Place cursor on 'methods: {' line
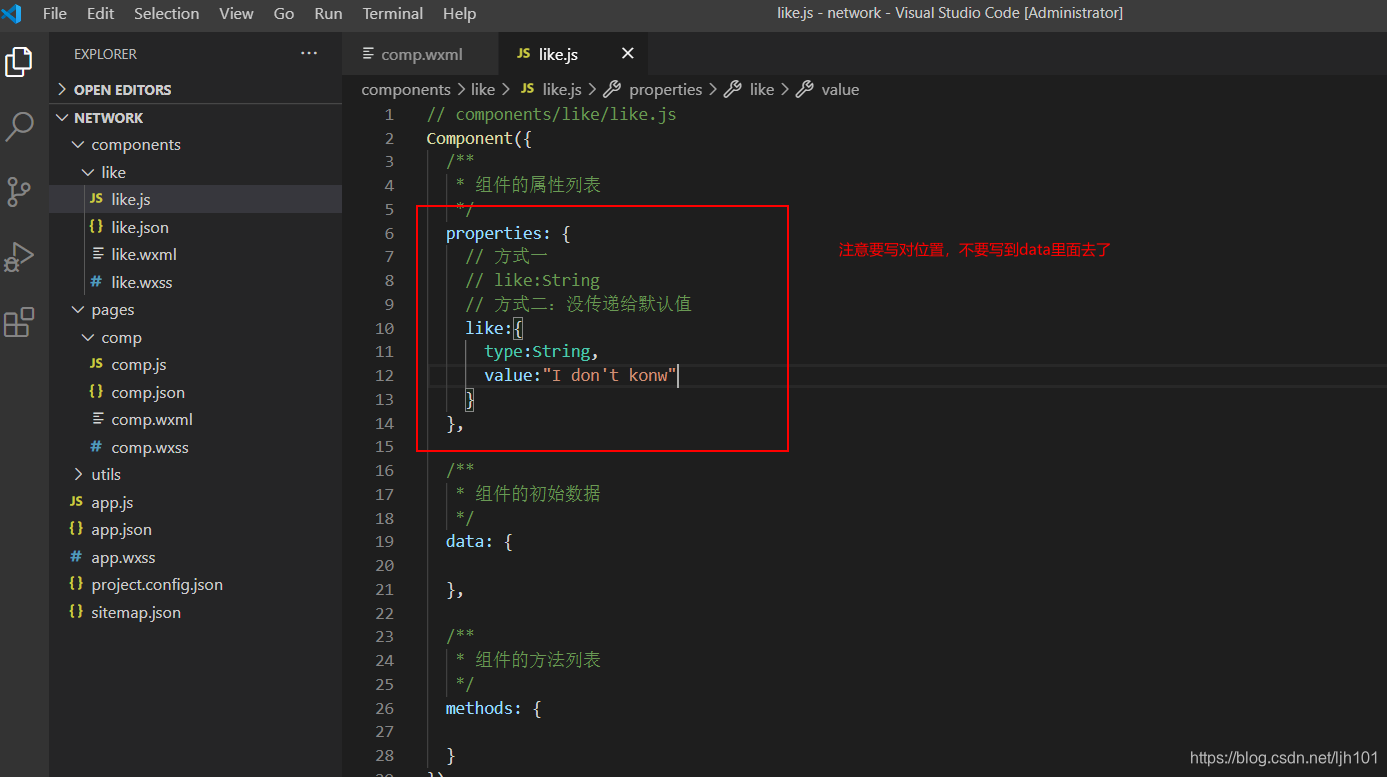 [494, 708]
